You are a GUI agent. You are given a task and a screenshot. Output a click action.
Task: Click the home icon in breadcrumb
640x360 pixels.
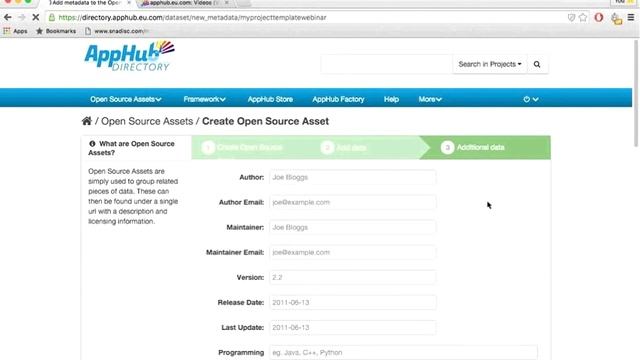[87, 121]
